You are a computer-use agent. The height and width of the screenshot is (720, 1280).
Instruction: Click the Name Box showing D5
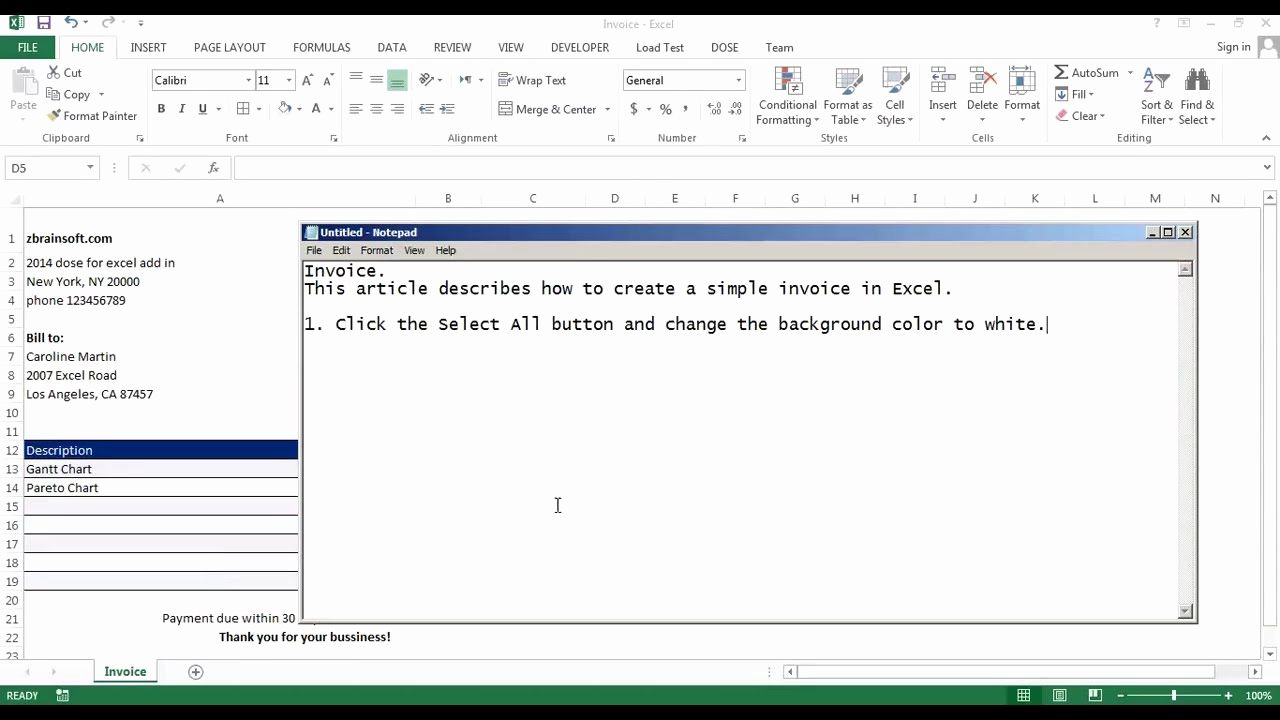(x=44, y=168)
